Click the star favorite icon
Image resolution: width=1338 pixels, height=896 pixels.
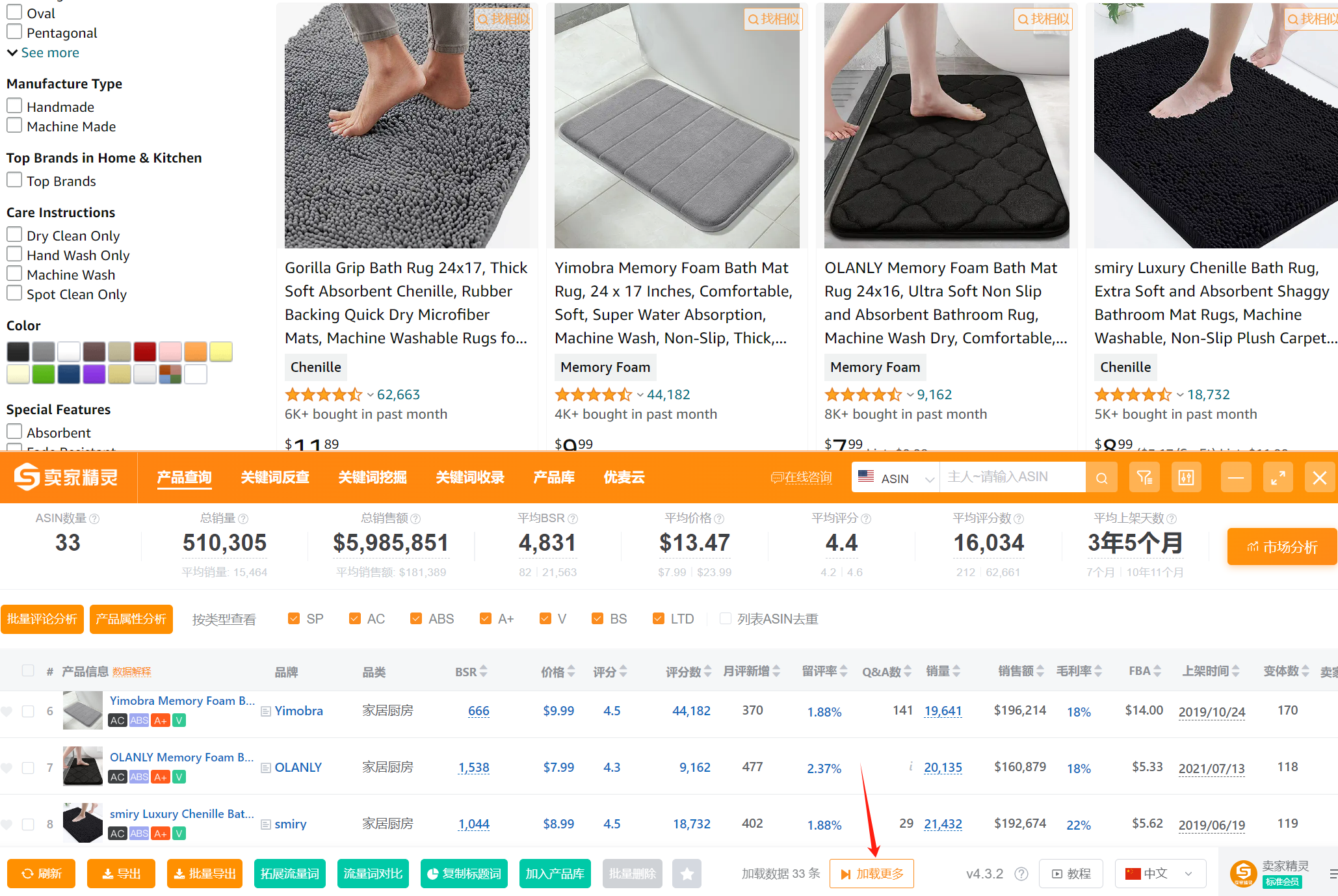687,874
